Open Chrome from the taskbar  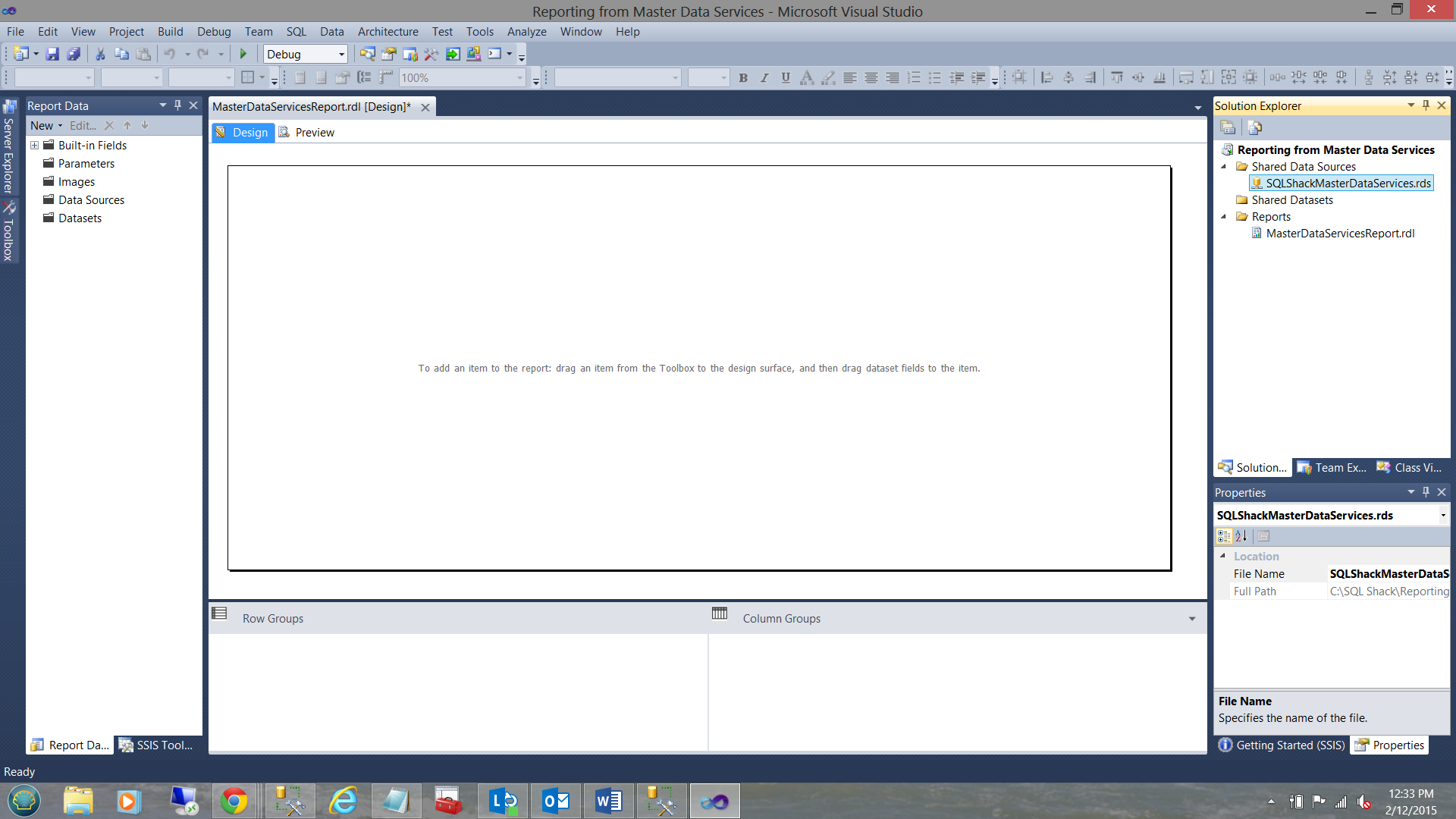pos(234,801)
